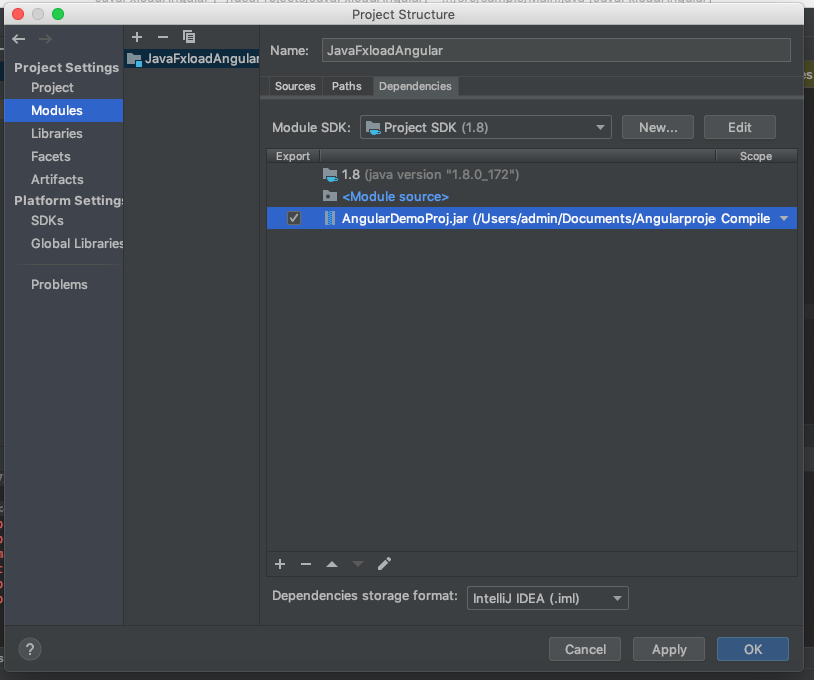
Task: Confirm with the OK button
Action: coord(753,649)
